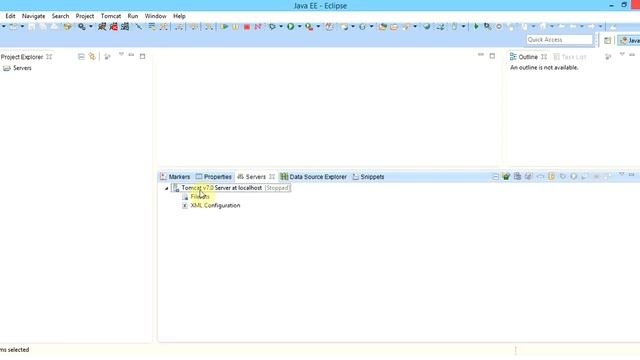Click the Open Perspective icon next to Quick Access

click(607, 40)
